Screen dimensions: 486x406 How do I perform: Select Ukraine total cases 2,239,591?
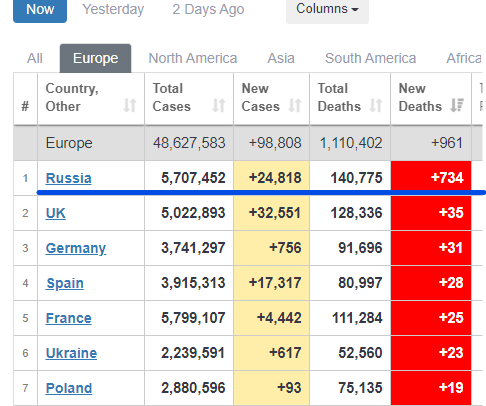[x=193, y=353]
